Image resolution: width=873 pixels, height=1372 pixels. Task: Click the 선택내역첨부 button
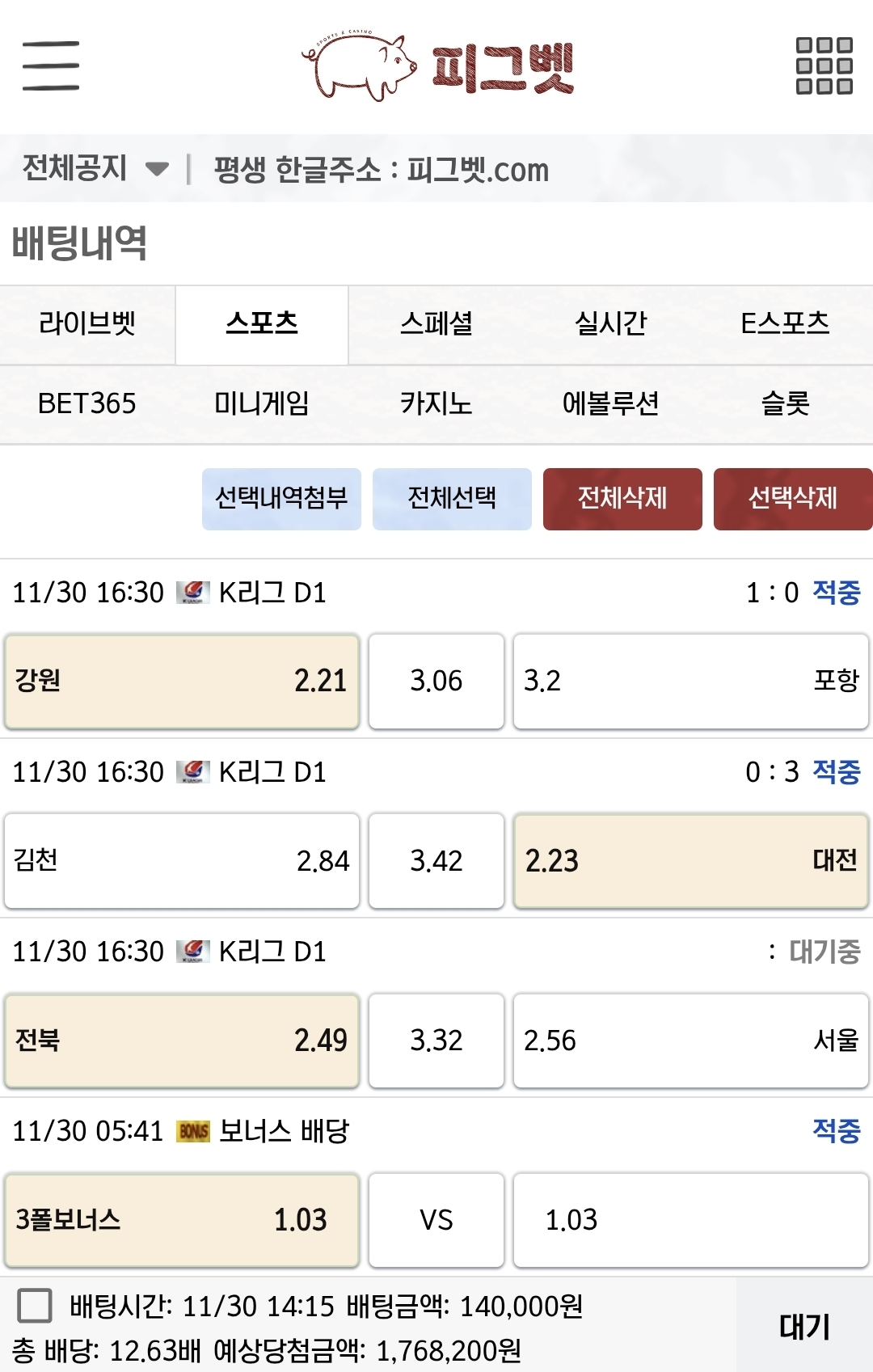(x=281, y=499)
